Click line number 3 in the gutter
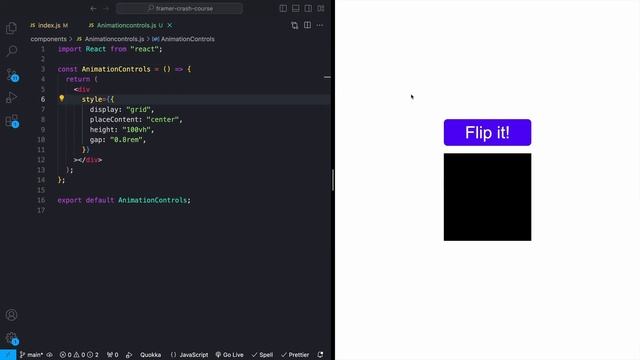Image resolution: width=640 pixels, height=360 pixels. 43,69
